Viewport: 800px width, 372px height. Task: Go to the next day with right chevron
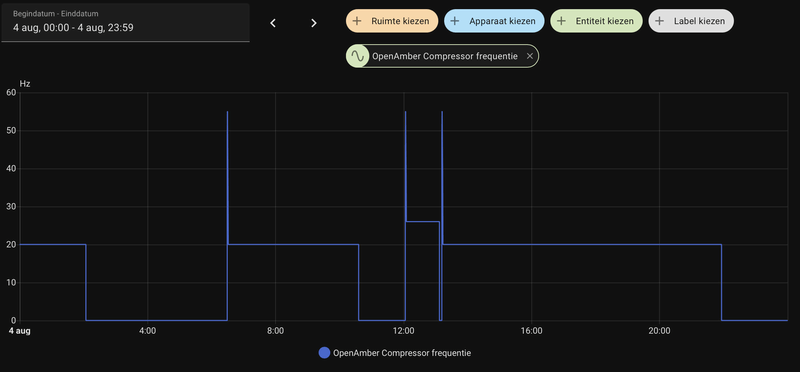[314, 23]
